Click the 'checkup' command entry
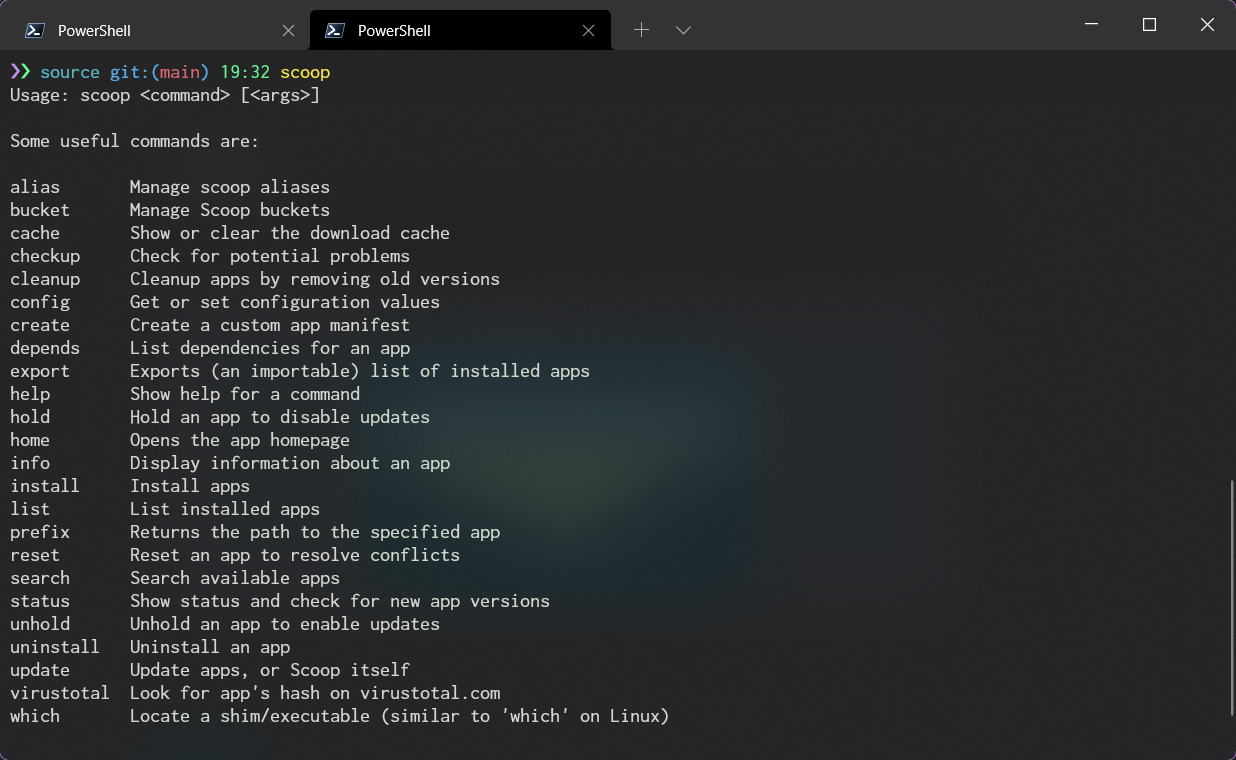This screenshot has height=760, width=1236. (45, 256)
